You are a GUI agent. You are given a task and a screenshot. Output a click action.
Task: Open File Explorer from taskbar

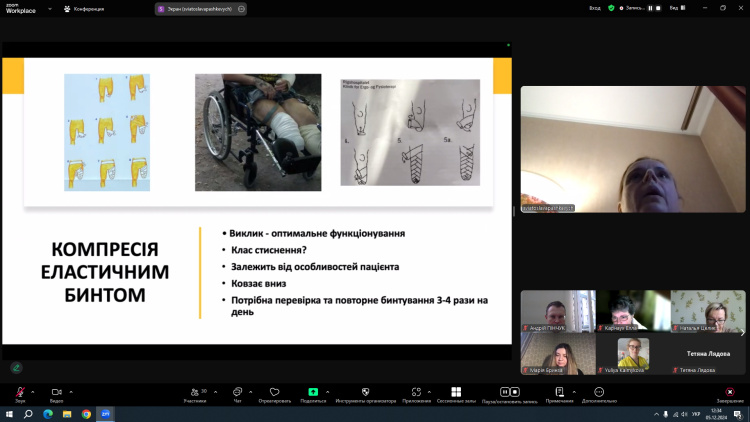(x=67, y=414)
